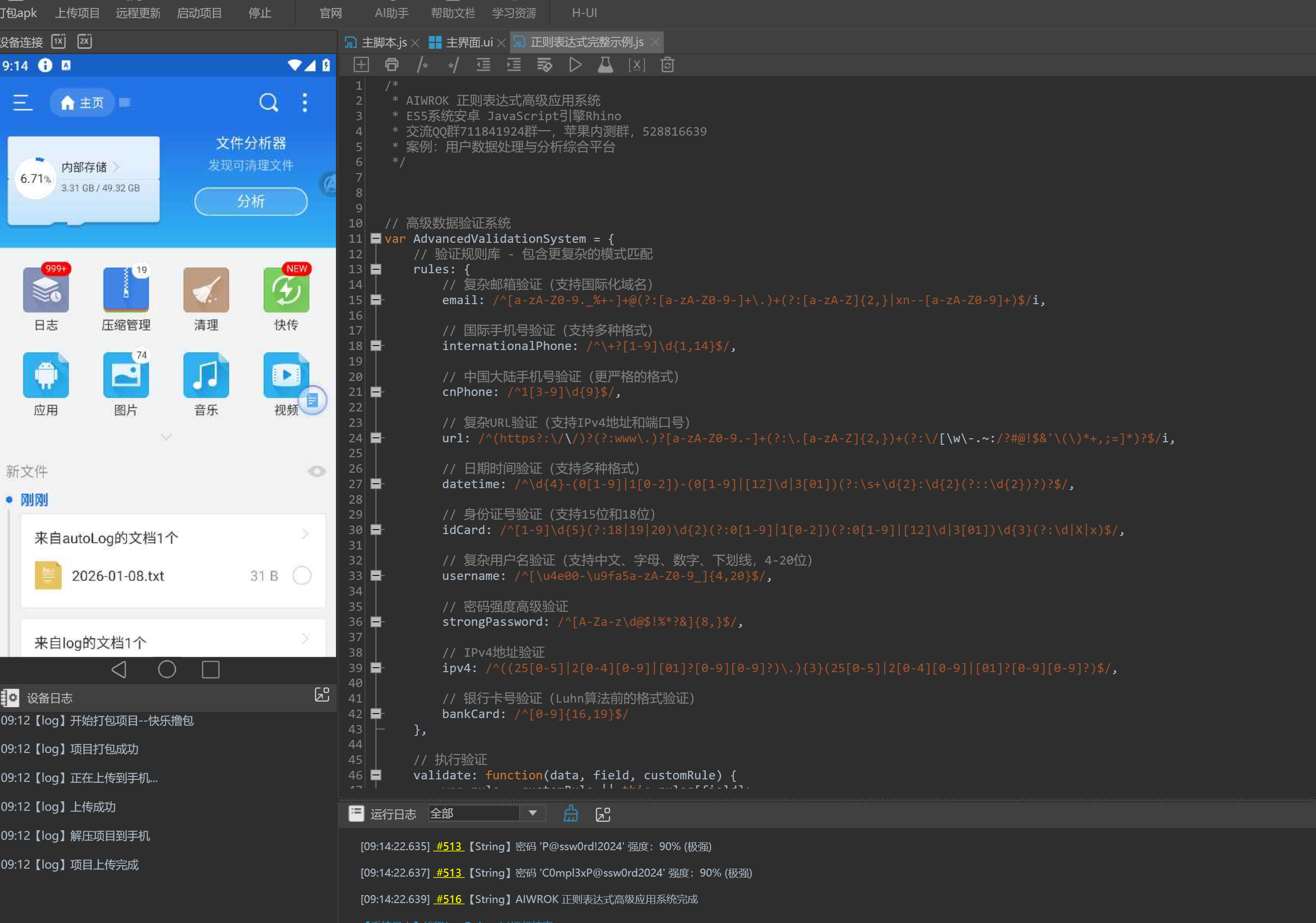Select radio circle beside 2026-01-08.txt
The width and height of the screenshot is (1316, 923).
(302, 575)
